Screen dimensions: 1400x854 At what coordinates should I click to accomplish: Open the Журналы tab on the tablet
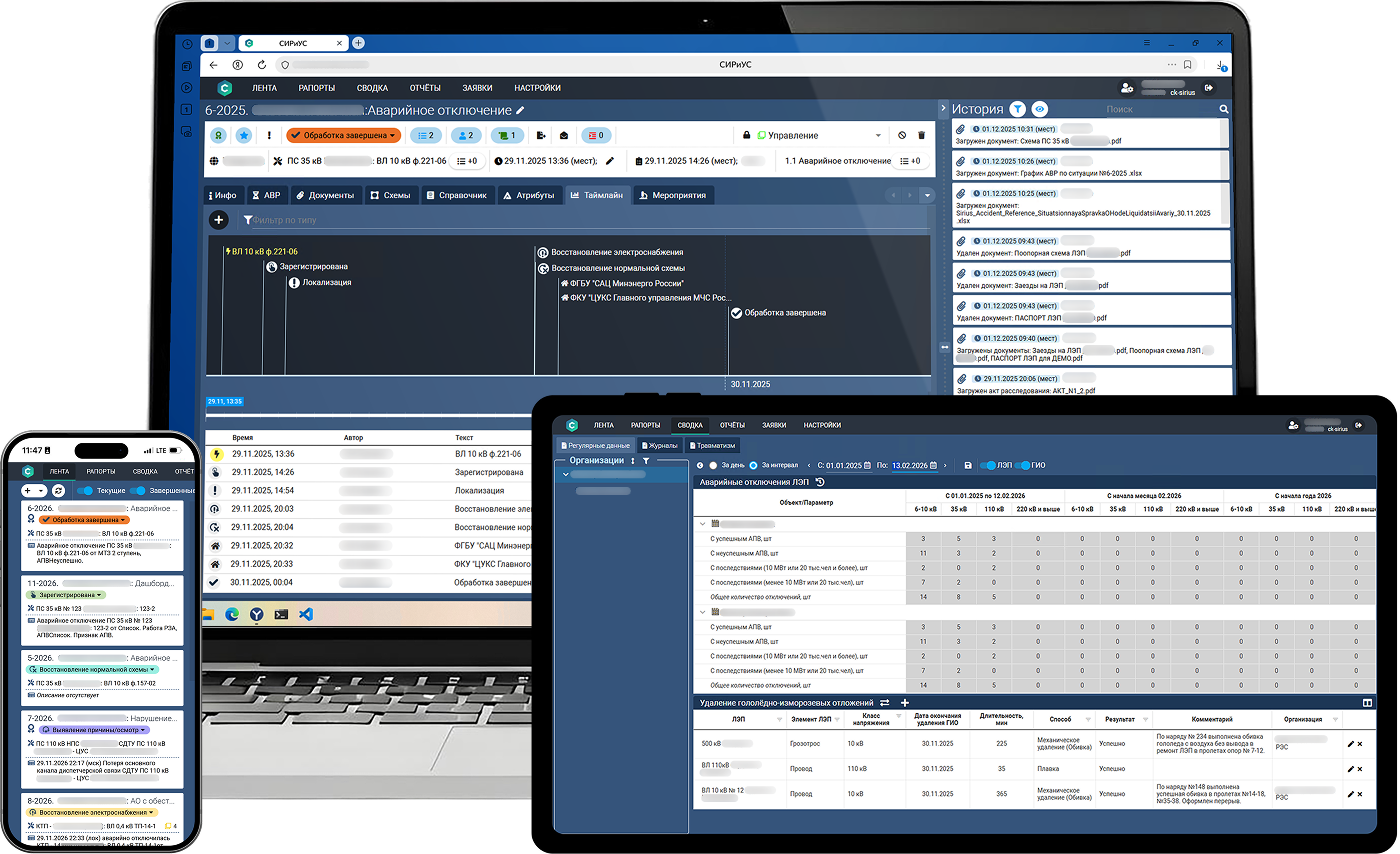point(658,445)
